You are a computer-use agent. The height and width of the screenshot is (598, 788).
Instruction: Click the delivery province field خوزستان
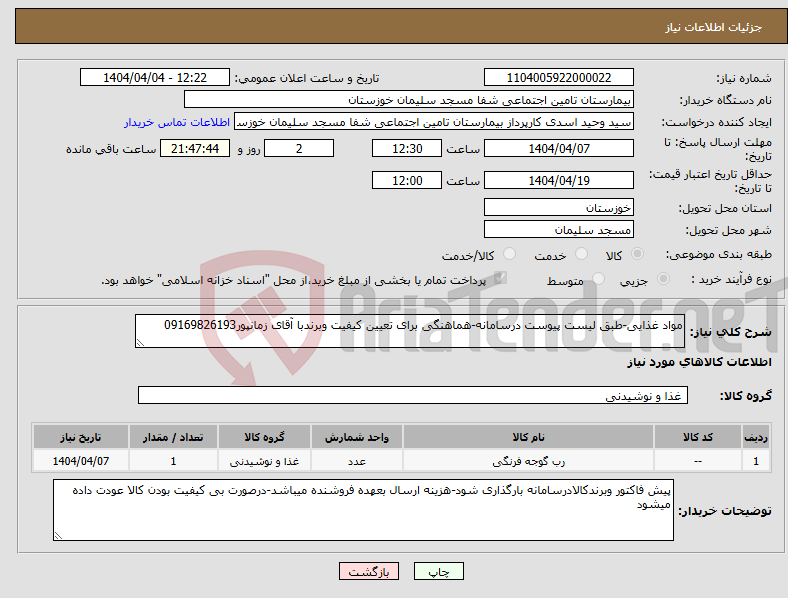click(x=558, y=207)
